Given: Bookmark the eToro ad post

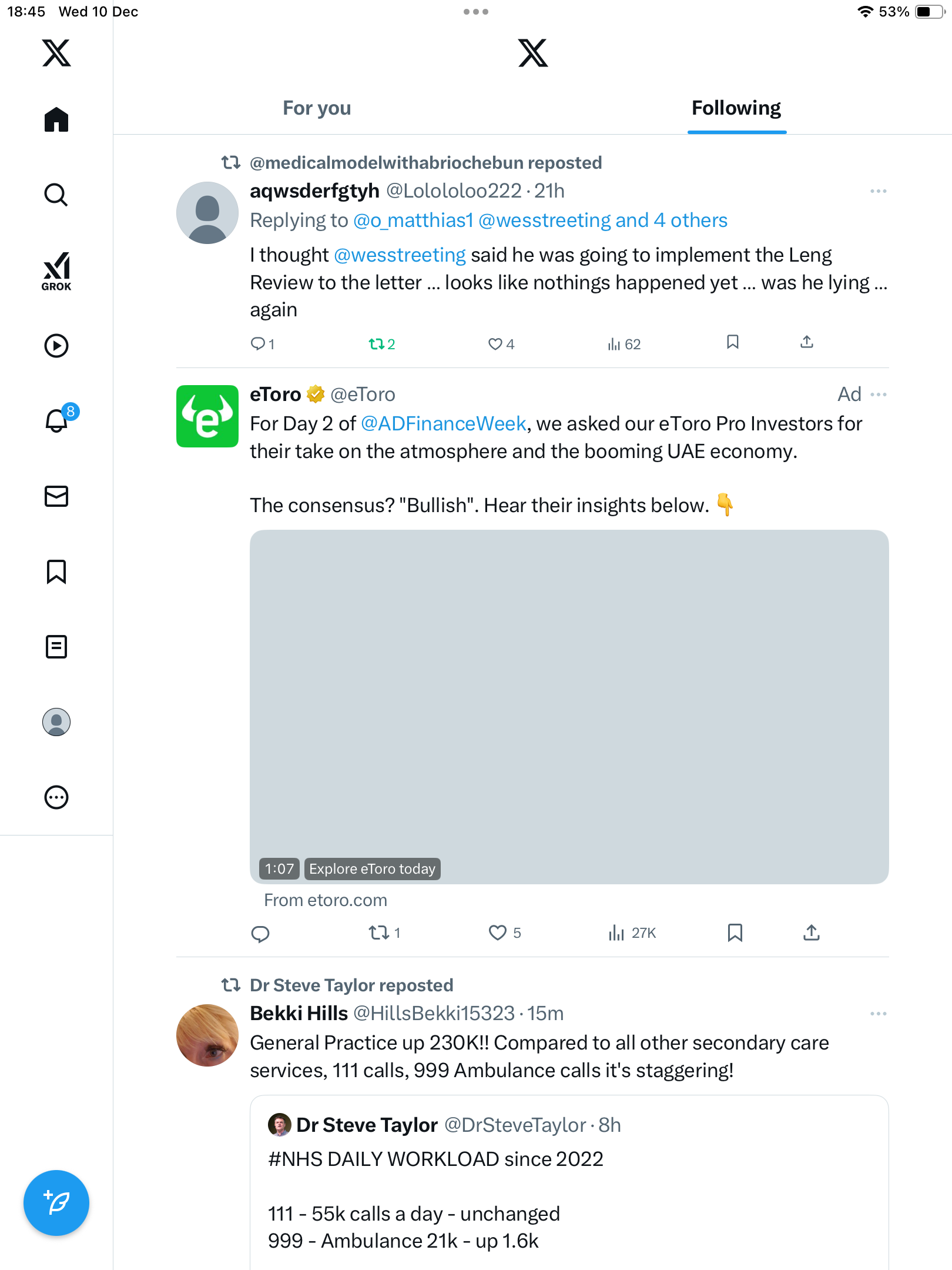Looking at the screenshot, I should (x=735, y=933).
